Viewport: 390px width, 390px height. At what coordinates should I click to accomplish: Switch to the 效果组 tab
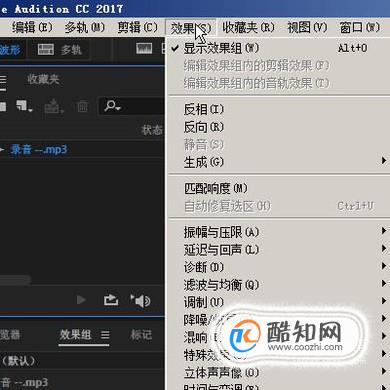tap(75, 334)
